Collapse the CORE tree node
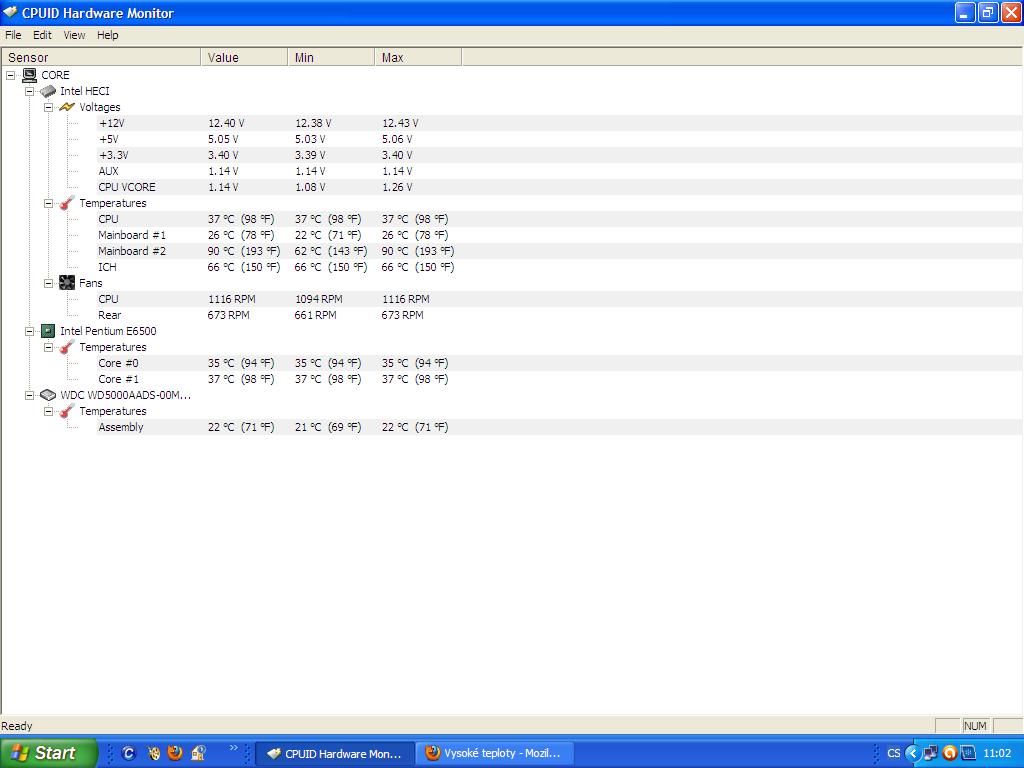The height and width of the screenshot is (768, 1024). (10, 75)
